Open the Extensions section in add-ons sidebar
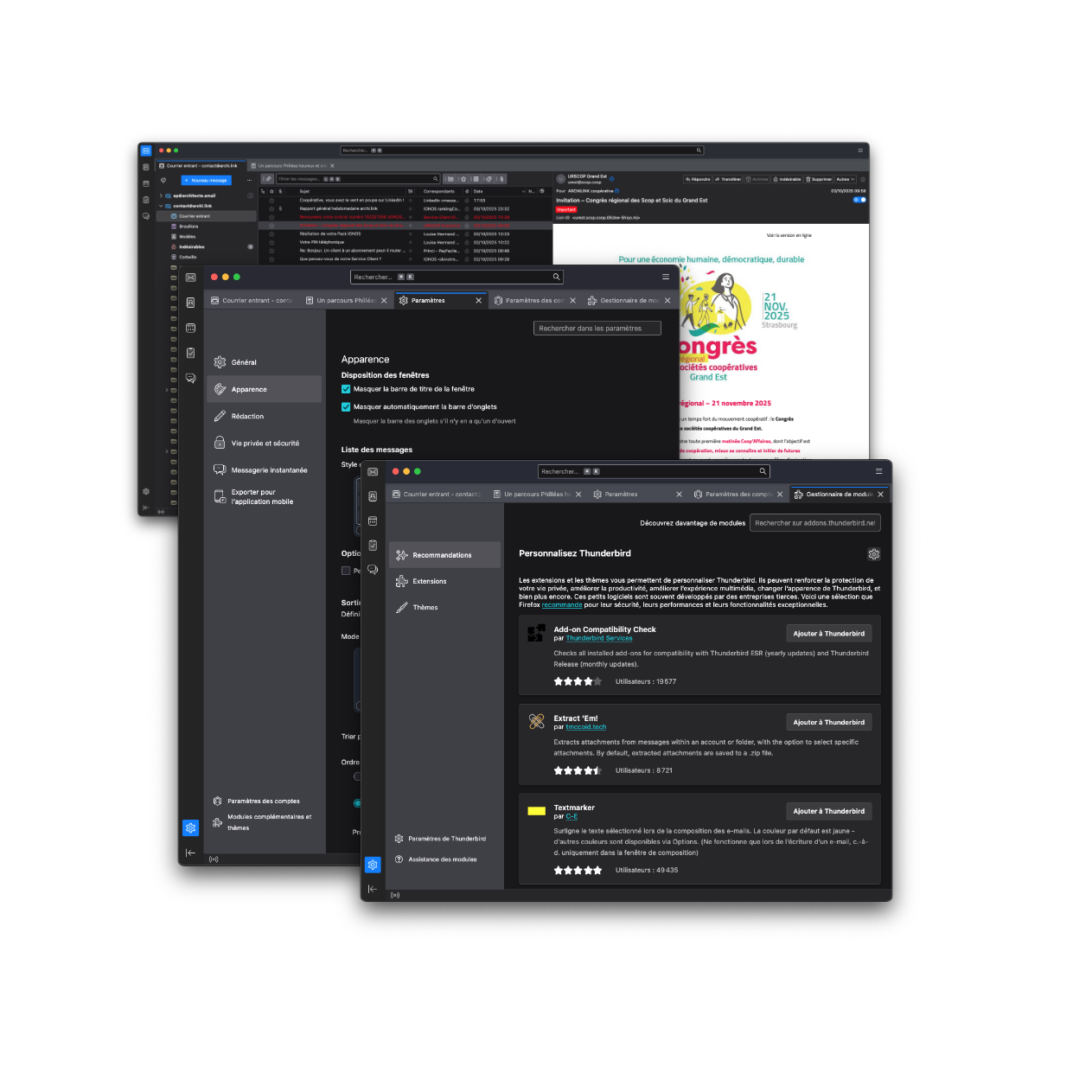 [x=429, y=581]
